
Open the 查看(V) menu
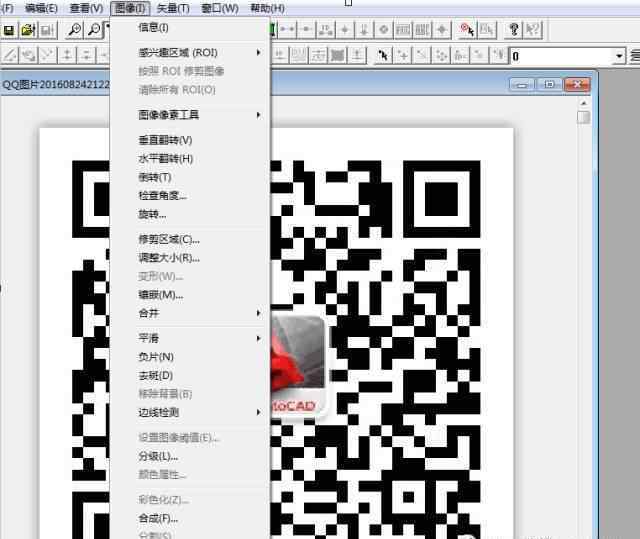click(x=86, y=8)
